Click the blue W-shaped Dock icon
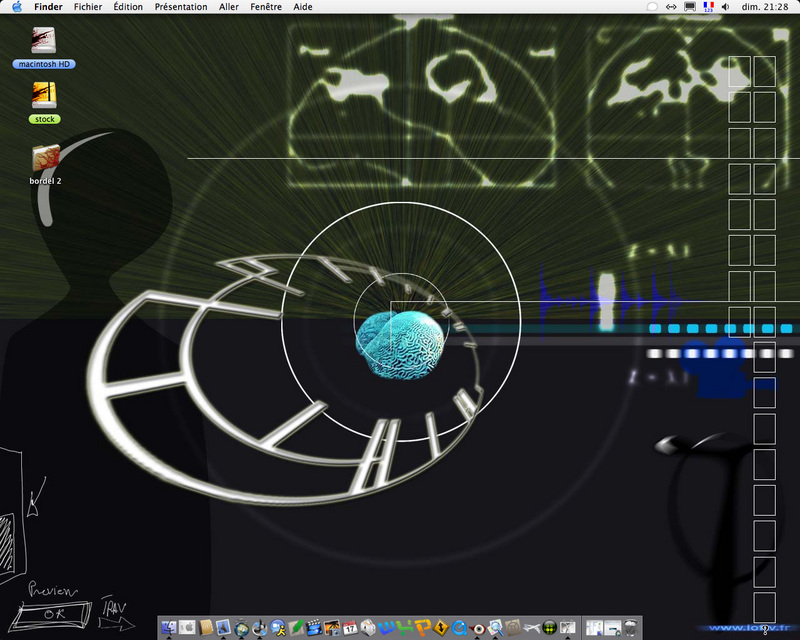 pyautogui.click(x=387, y=627)
